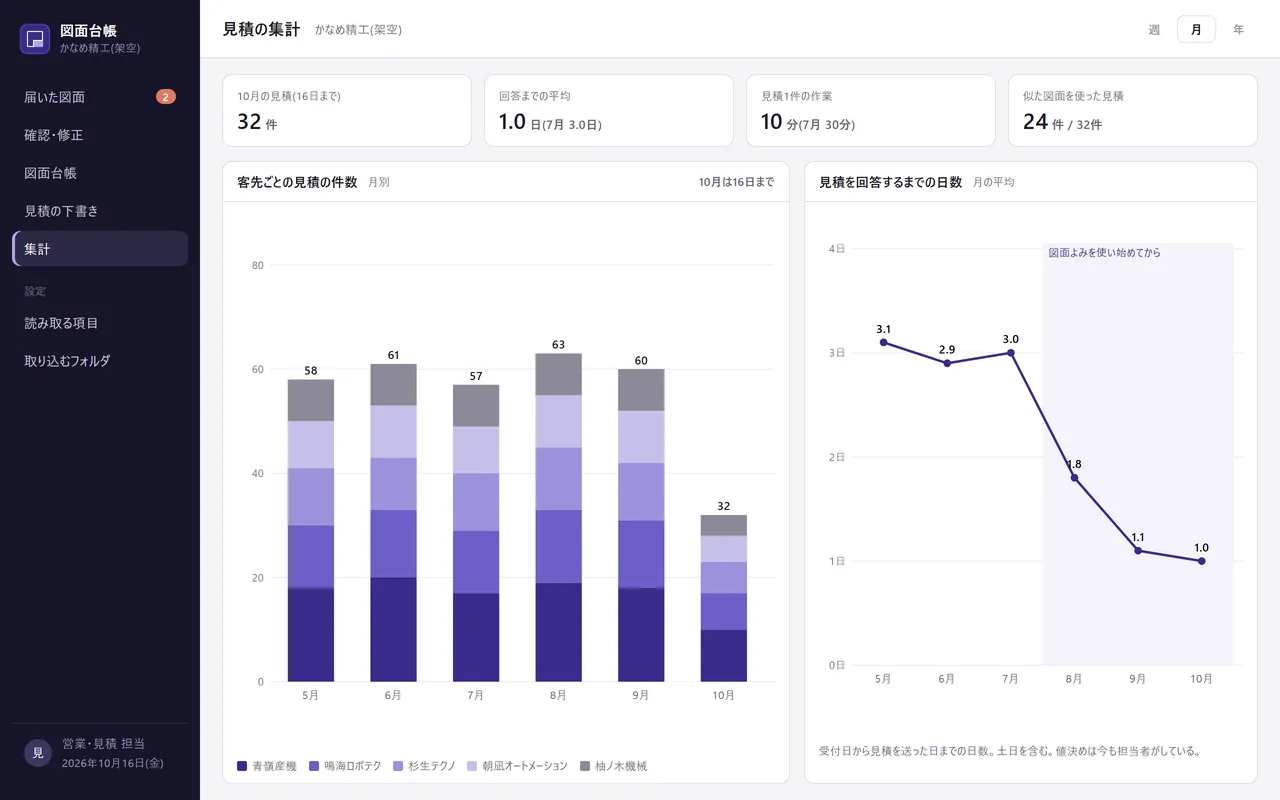Click the 青嶺産機 legend color swatch
1280x800 pixels.
click(x=242, y=766)
